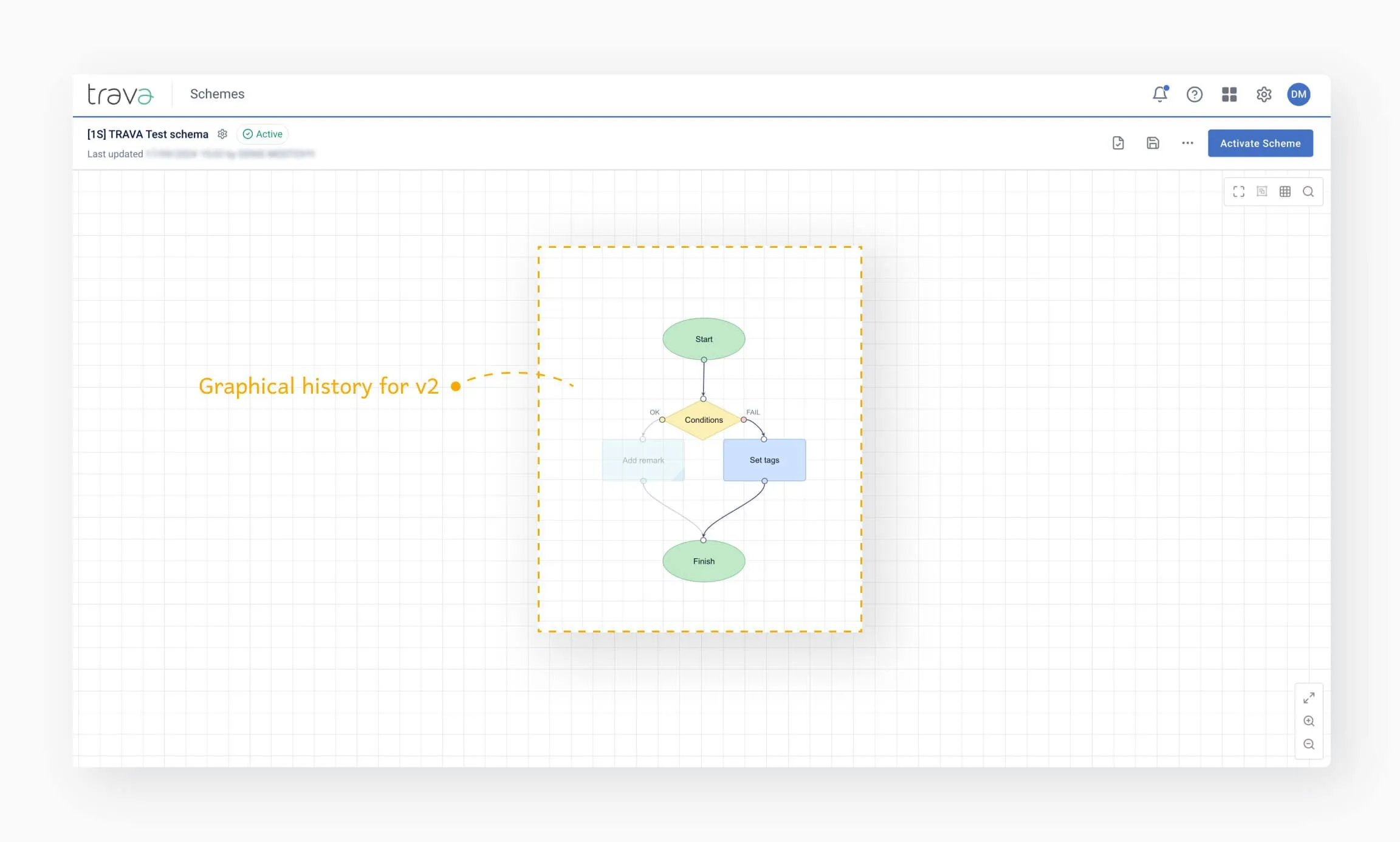The height and width of the screenshot is (842, 1400).
Task: Select the green Start node in the flowchart
Action: tap(703, 339)
